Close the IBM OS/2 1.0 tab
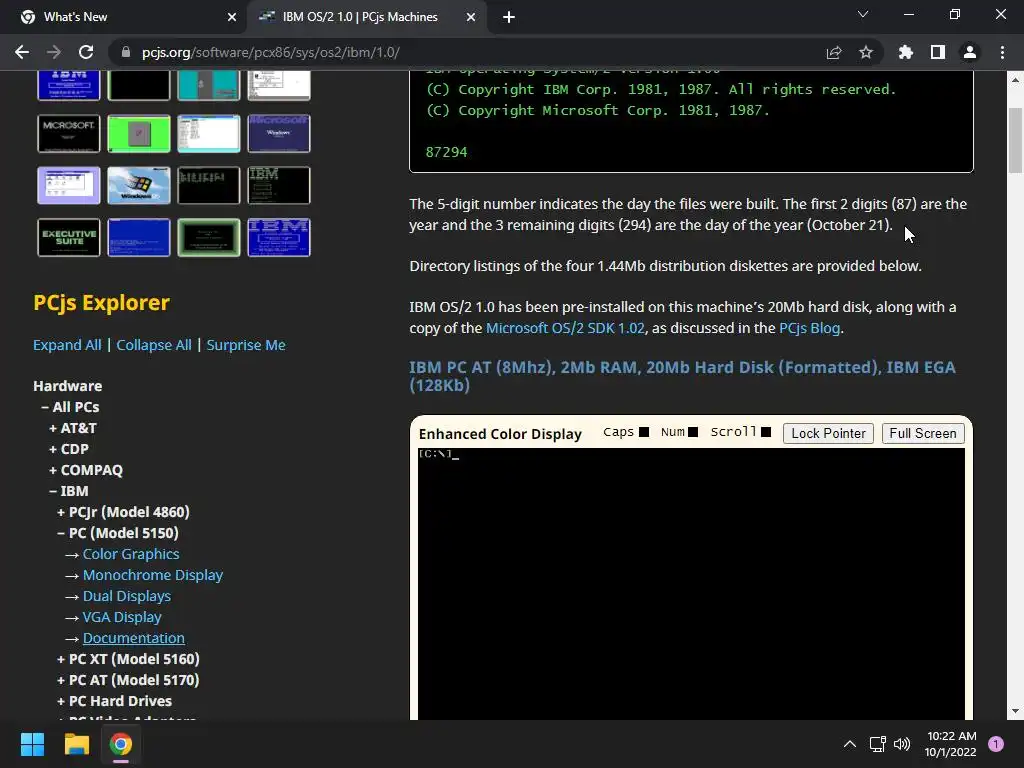 [471, 17]
